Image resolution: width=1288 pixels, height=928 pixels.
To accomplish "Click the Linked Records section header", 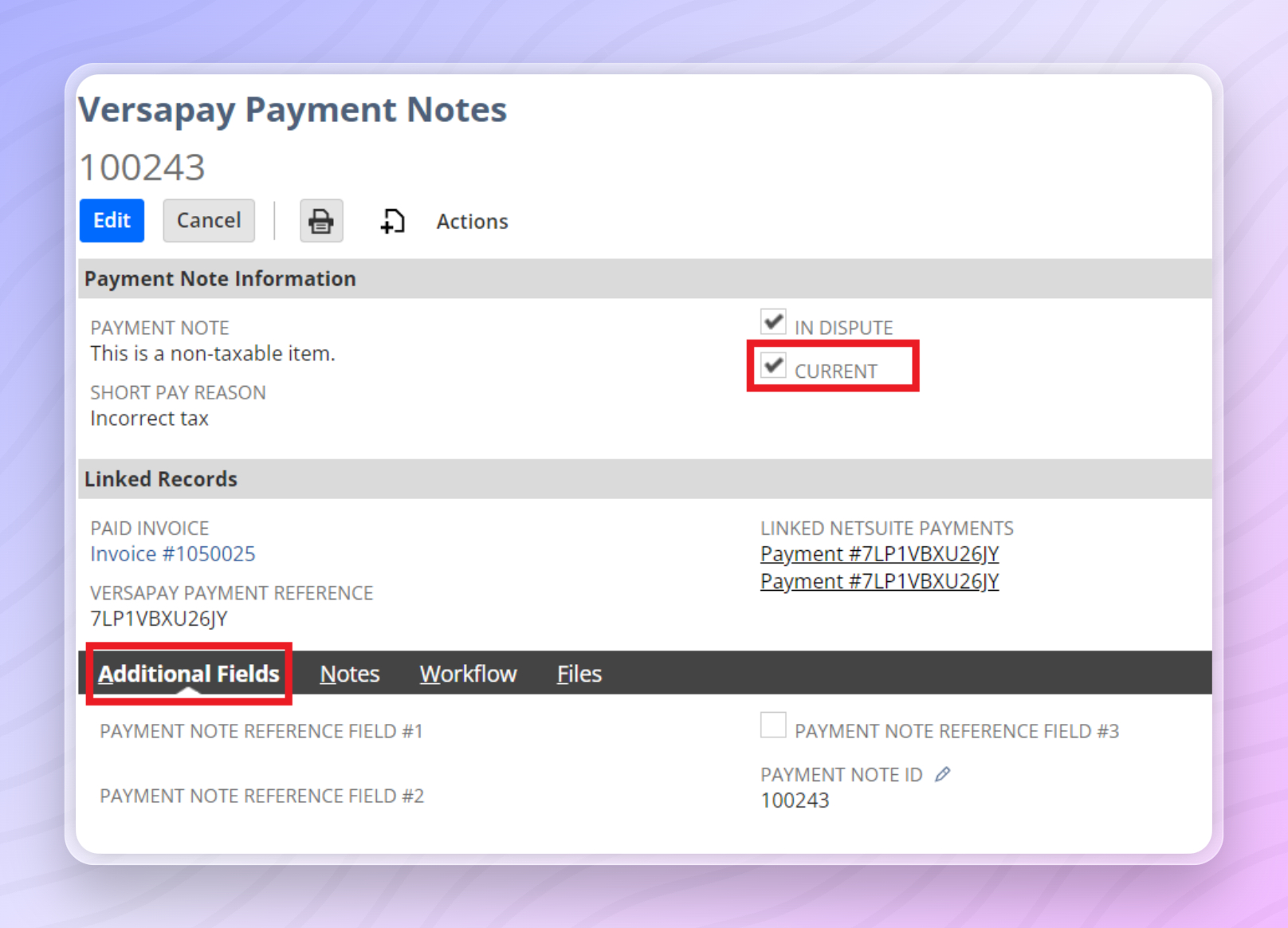I will point(645,479).
